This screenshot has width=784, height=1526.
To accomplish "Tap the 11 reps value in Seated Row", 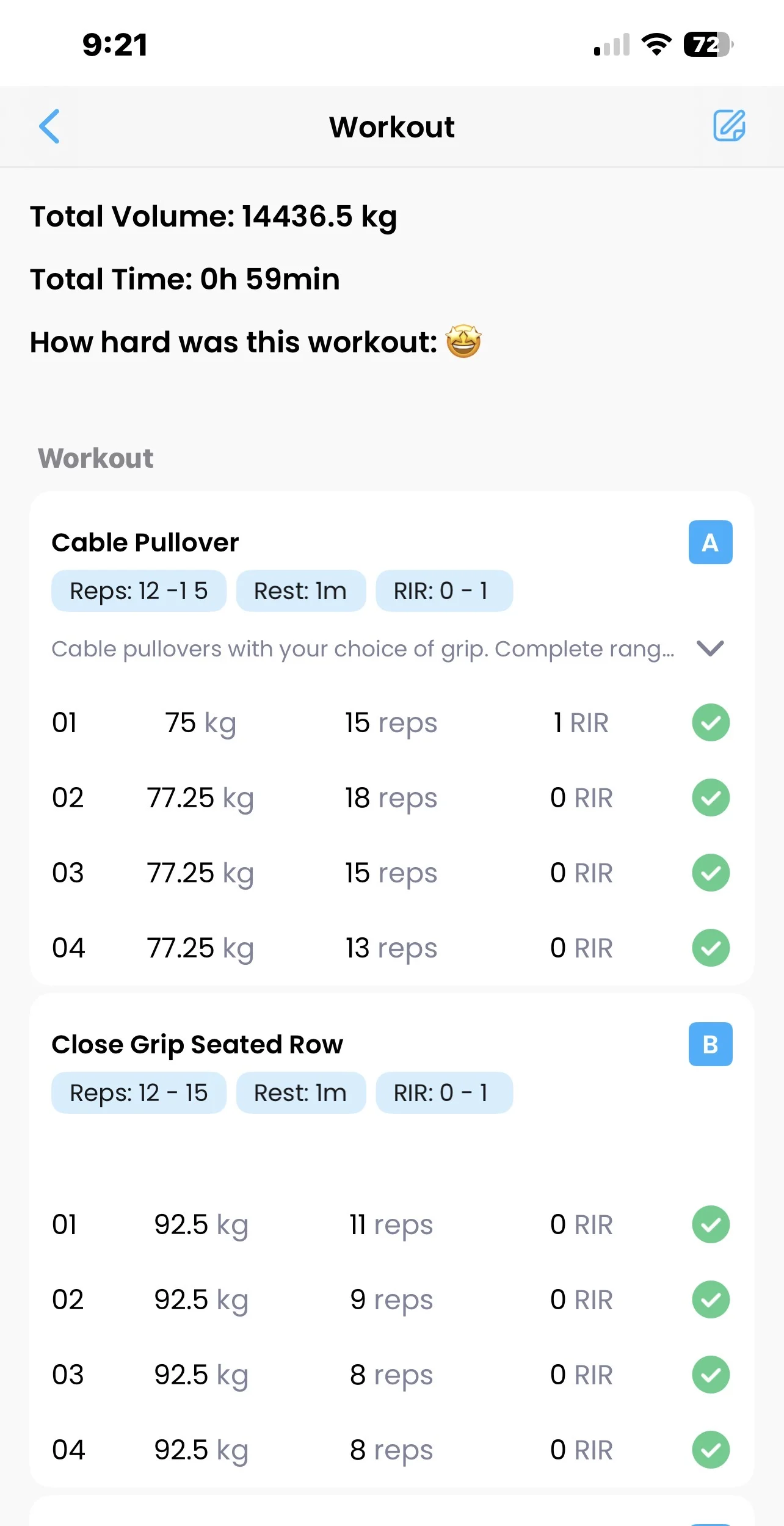I will tap(391, 1224).
